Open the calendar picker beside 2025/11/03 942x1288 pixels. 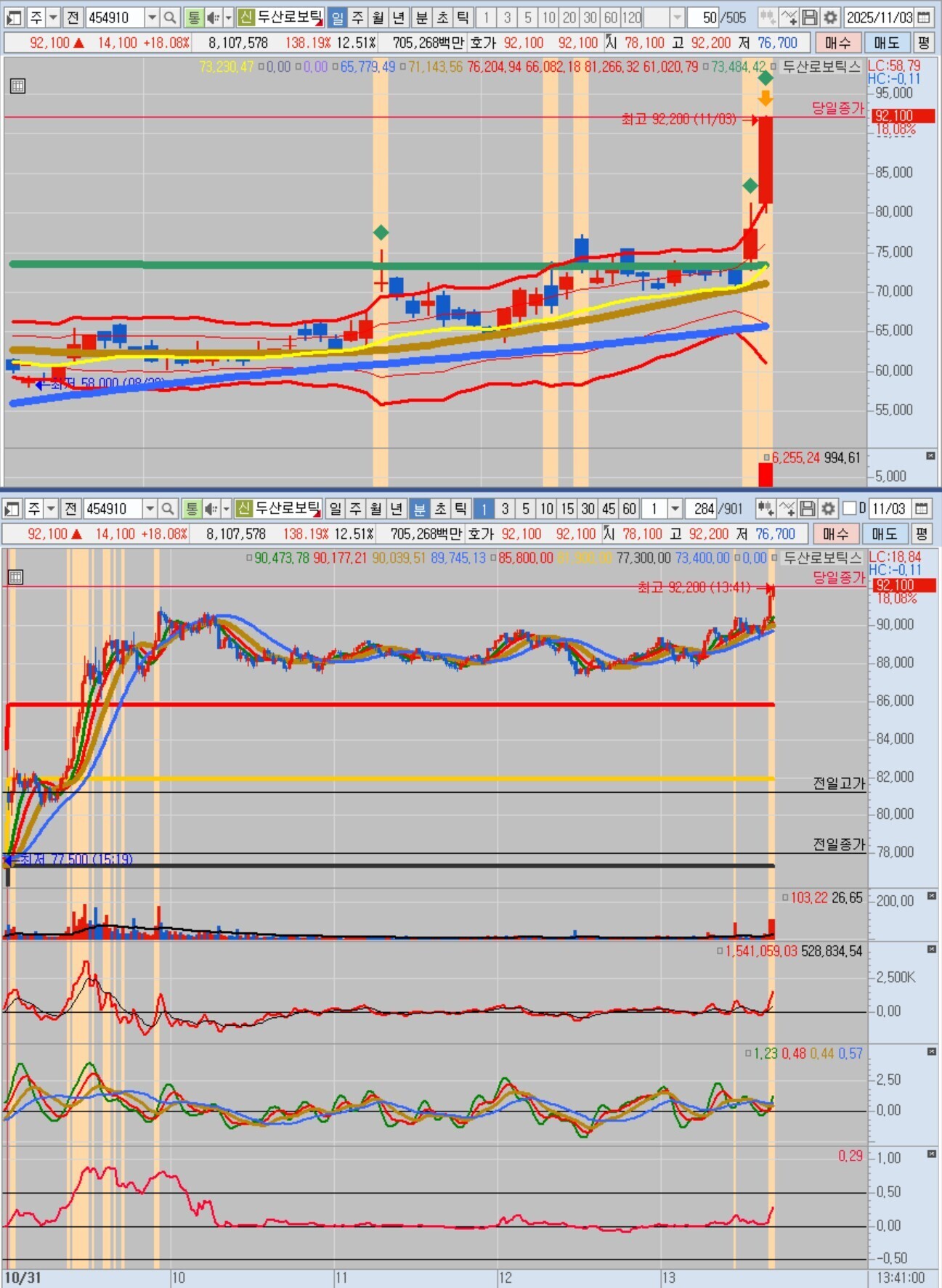click(x=925, y=17)
